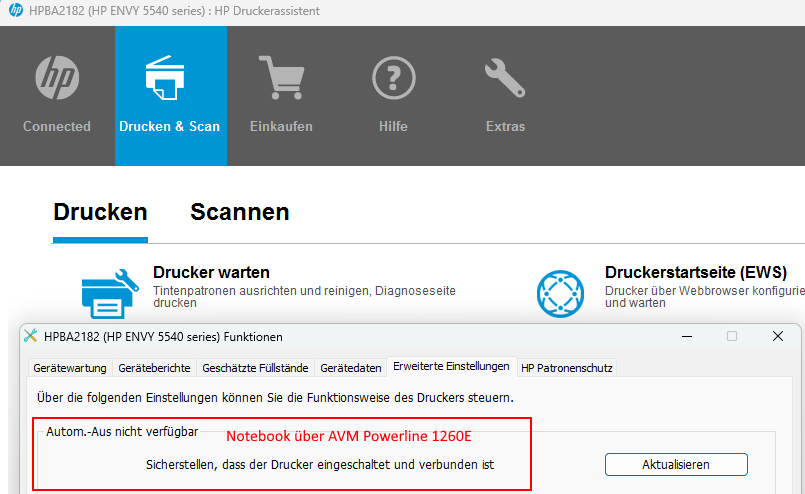Open the HP Connected icon
Viewport: 805px width, 494px height.
57,78
